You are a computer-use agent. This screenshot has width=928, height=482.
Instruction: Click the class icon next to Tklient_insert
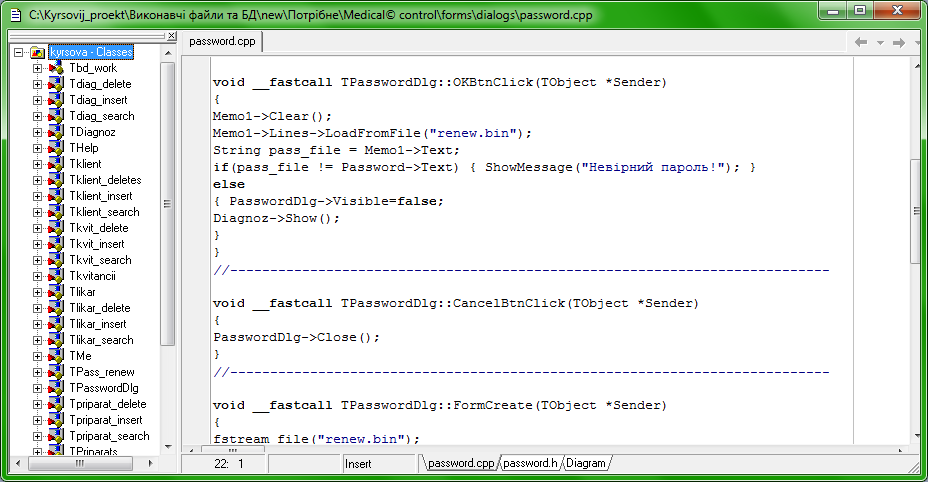tap(56, 196)
